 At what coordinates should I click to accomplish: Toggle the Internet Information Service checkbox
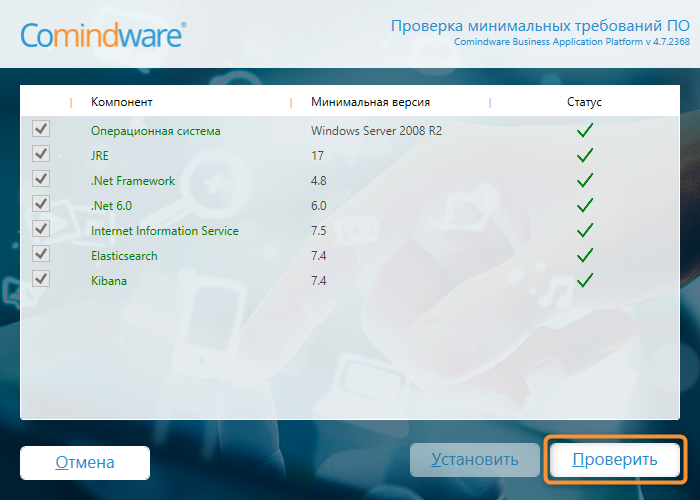[x=41, y=229]
